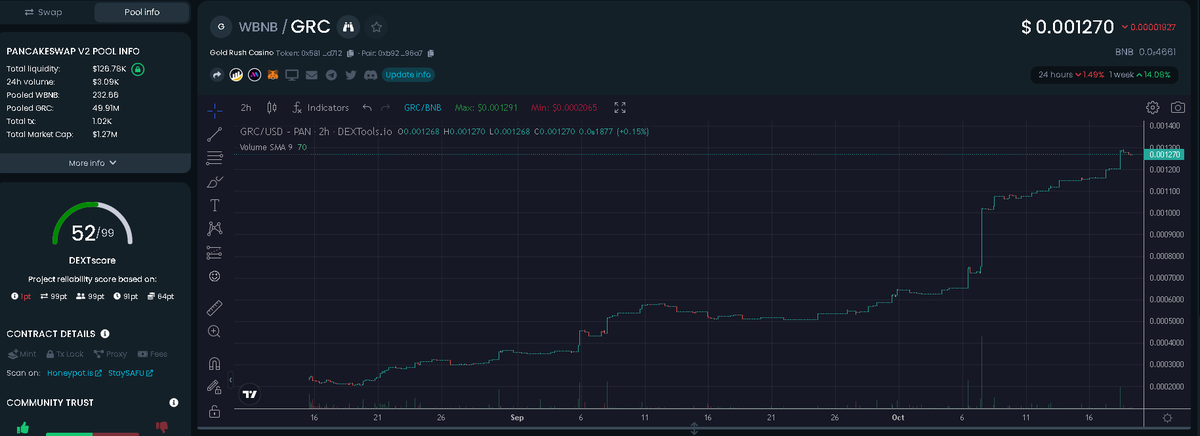Open the Indicators menu
Screen dimensions: 1200x436
point(321,107)
